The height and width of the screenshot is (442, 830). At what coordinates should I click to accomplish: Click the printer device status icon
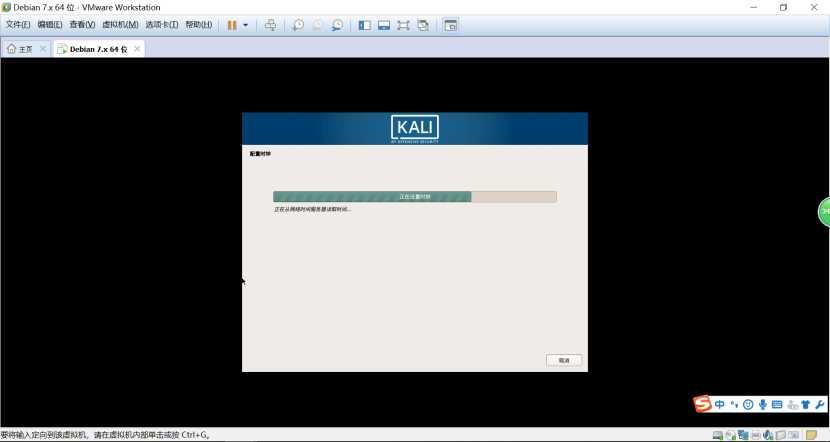pyautogui.click(x=756, y=435)
